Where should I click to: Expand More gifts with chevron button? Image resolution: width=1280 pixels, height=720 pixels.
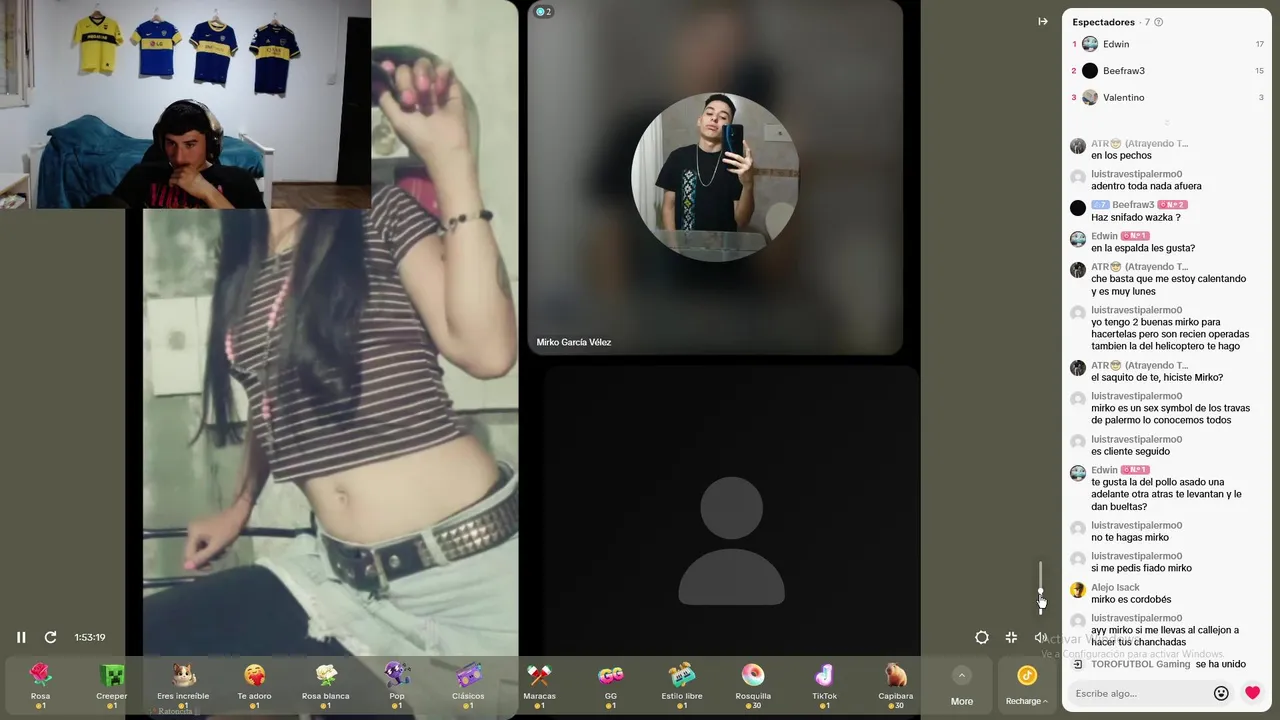coord(962,675)
